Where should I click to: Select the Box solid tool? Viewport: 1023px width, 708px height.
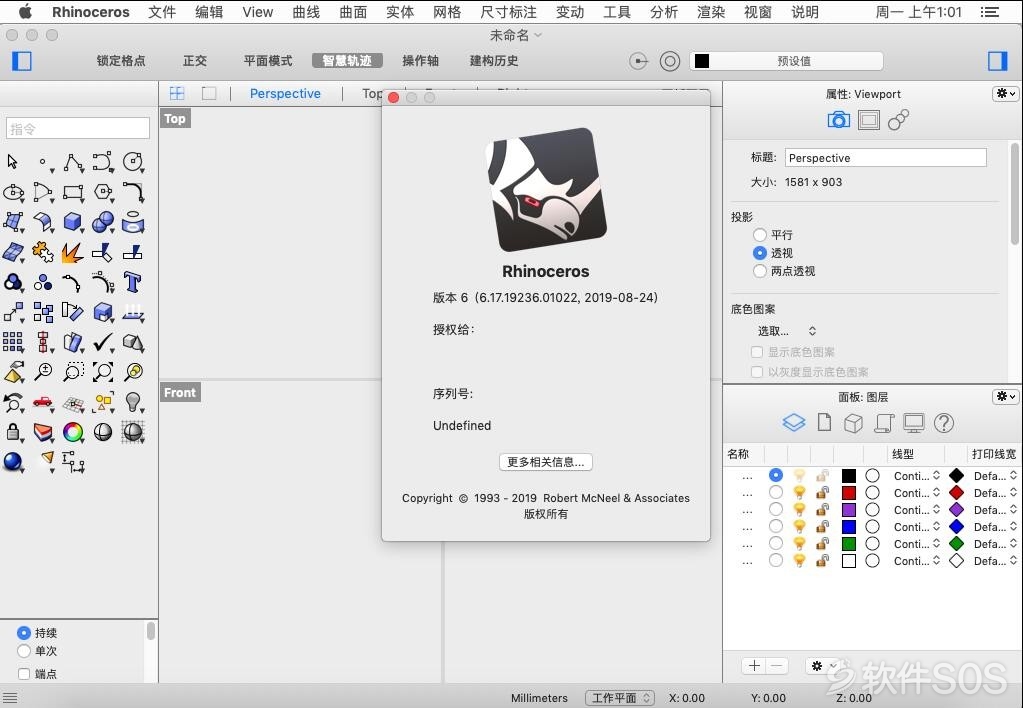pos(73,223)
